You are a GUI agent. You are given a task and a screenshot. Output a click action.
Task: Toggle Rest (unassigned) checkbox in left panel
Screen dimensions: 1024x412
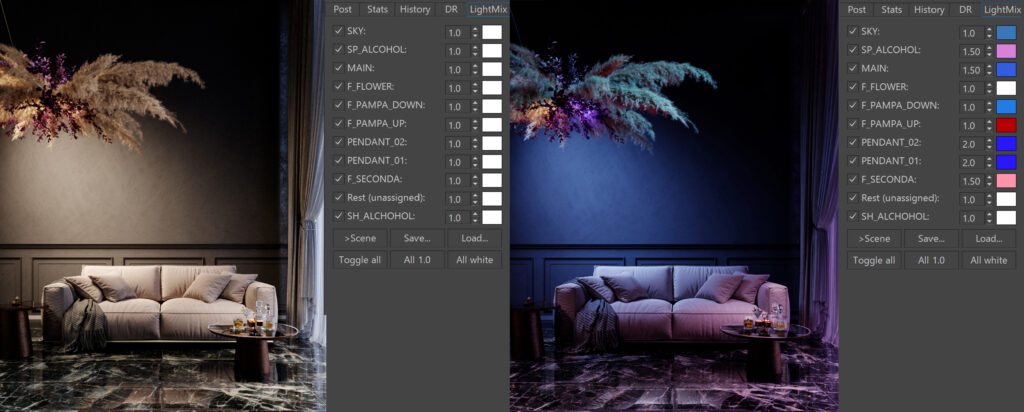tap(338, 197)
